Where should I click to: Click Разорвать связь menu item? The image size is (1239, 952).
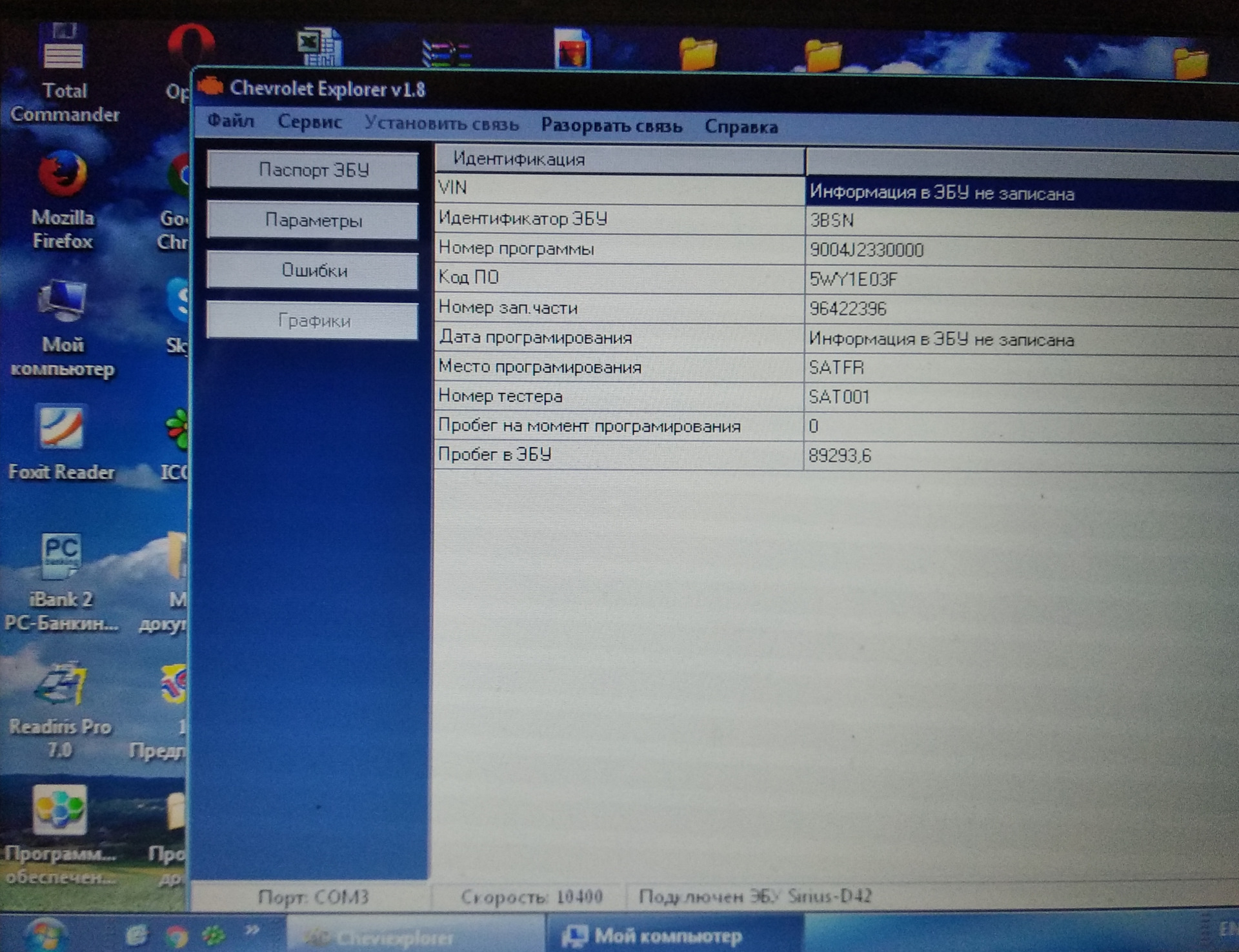pos(611,125)
